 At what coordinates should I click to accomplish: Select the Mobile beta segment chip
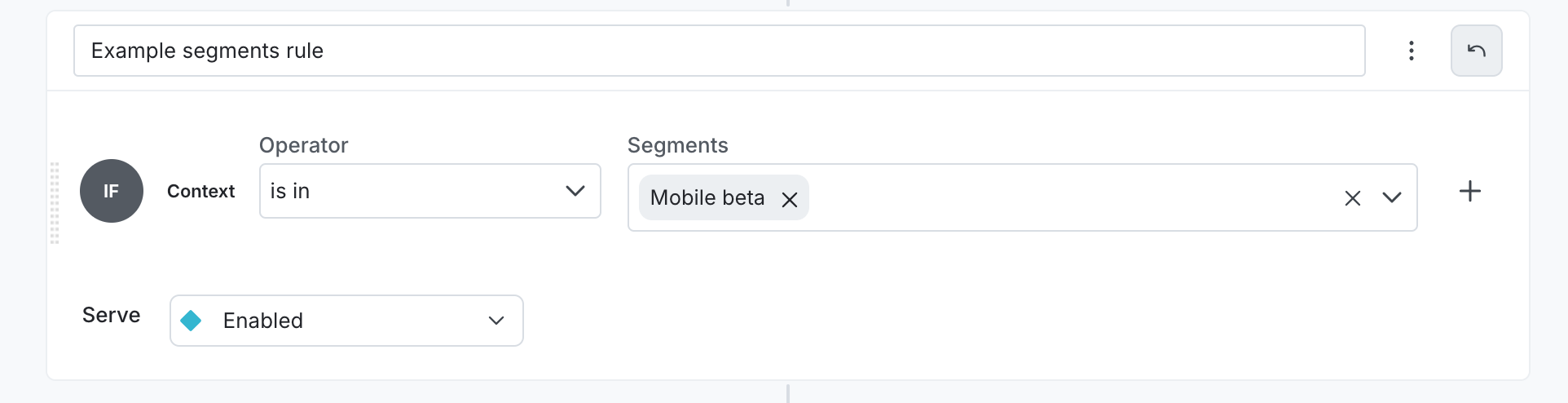coord(707,198)
